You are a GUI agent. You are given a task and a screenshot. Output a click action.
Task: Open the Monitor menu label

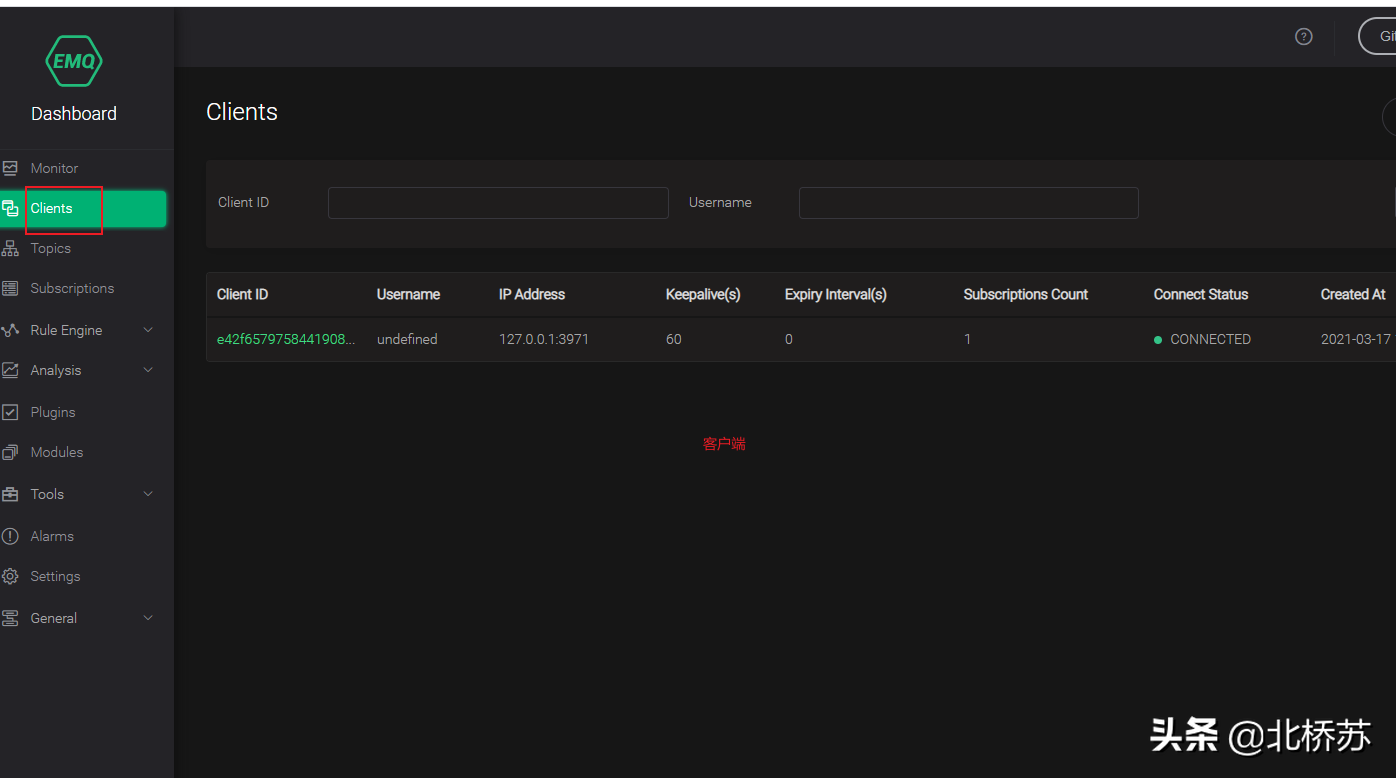coord(54,168)
